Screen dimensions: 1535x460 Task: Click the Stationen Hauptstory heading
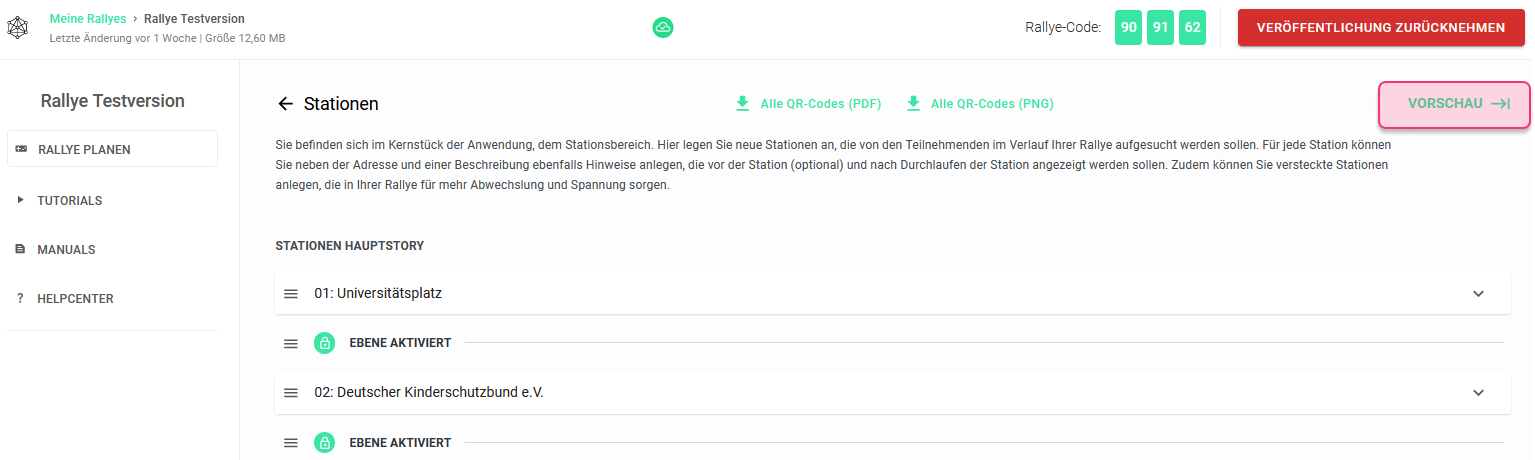pyautogui.click(x=350, y=245)
